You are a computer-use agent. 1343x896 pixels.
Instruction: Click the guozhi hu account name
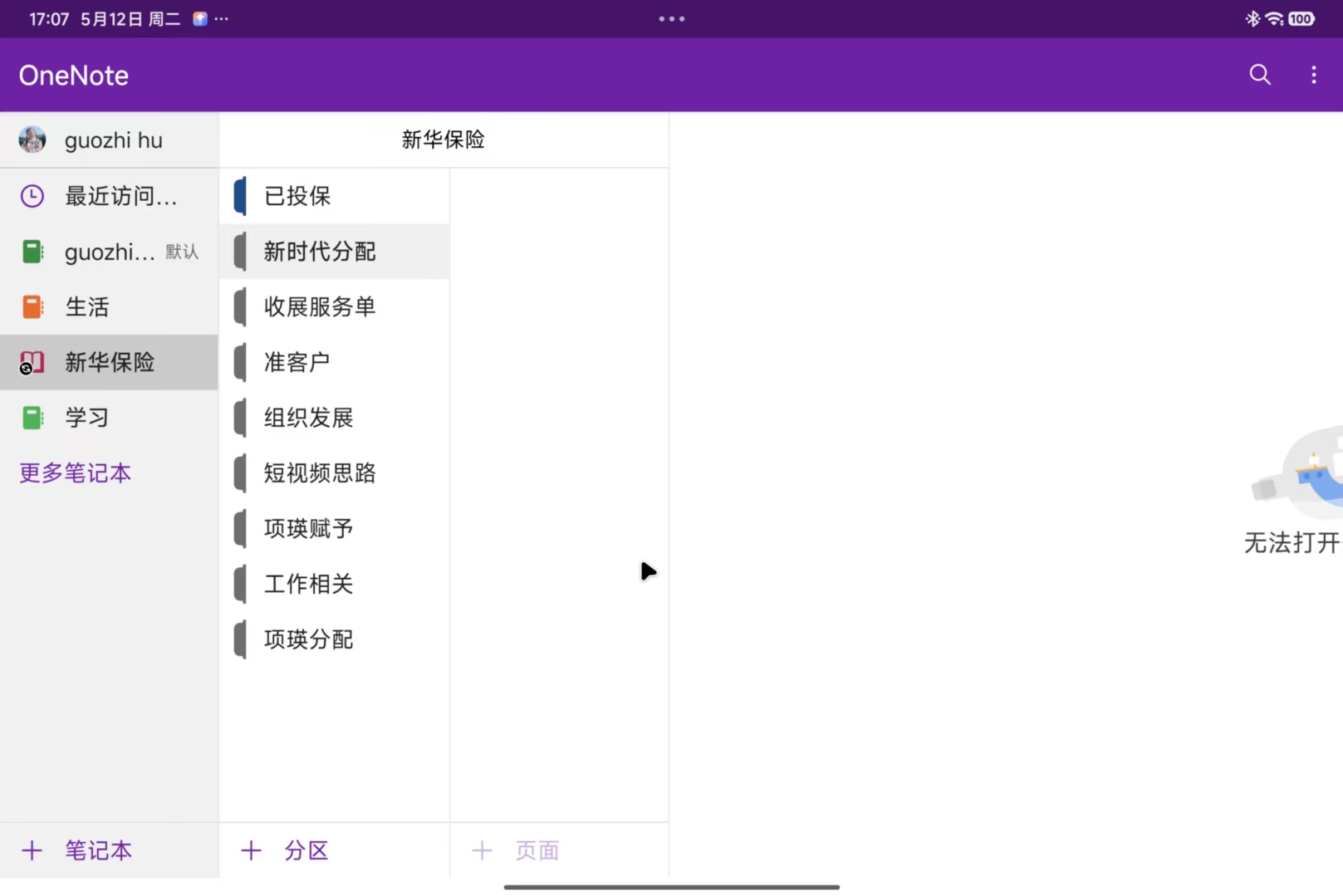(114, 140)
